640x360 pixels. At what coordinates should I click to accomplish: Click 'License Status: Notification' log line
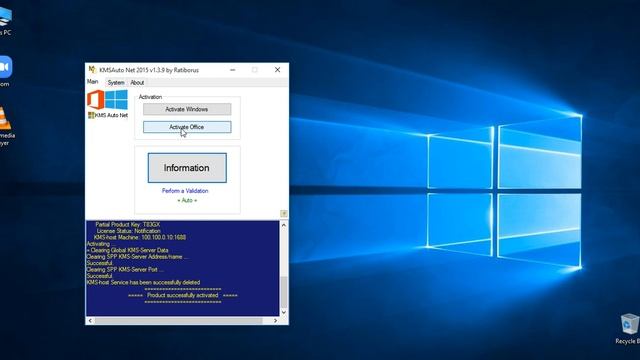(x=128, y=231)
